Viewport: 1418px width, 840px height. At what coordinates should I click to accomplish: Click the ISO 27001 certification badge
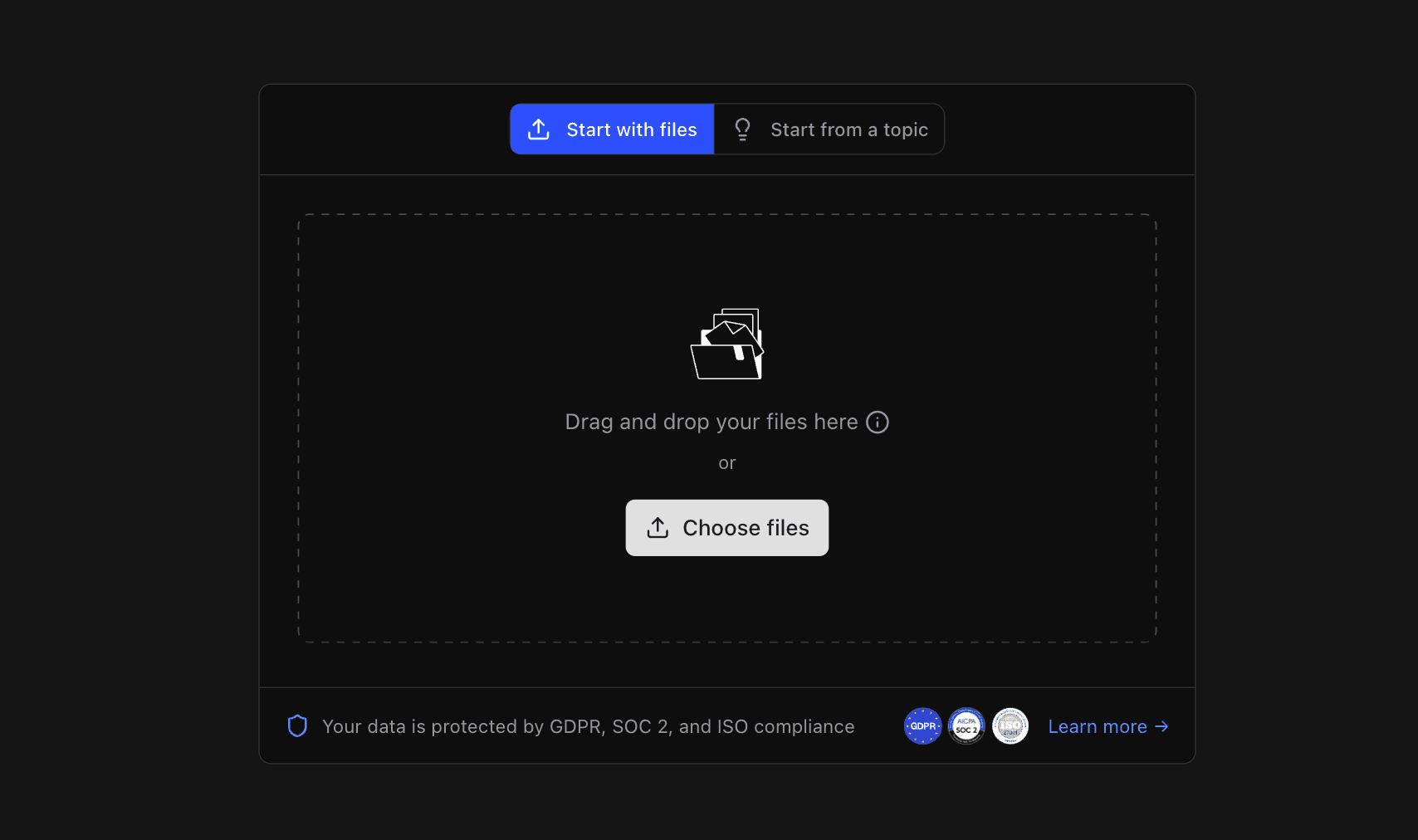(1010, 725)
